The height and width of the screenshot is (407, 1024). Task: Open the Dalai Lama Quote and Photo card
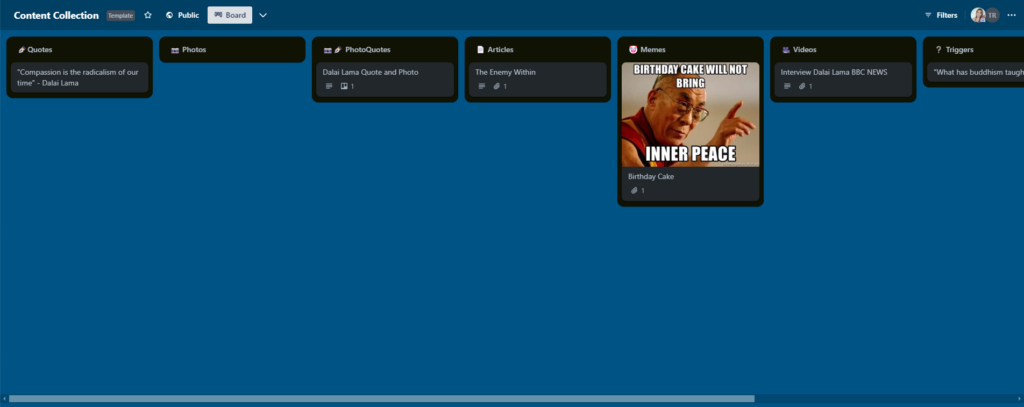pyautogui.click(x=385, y=80)
